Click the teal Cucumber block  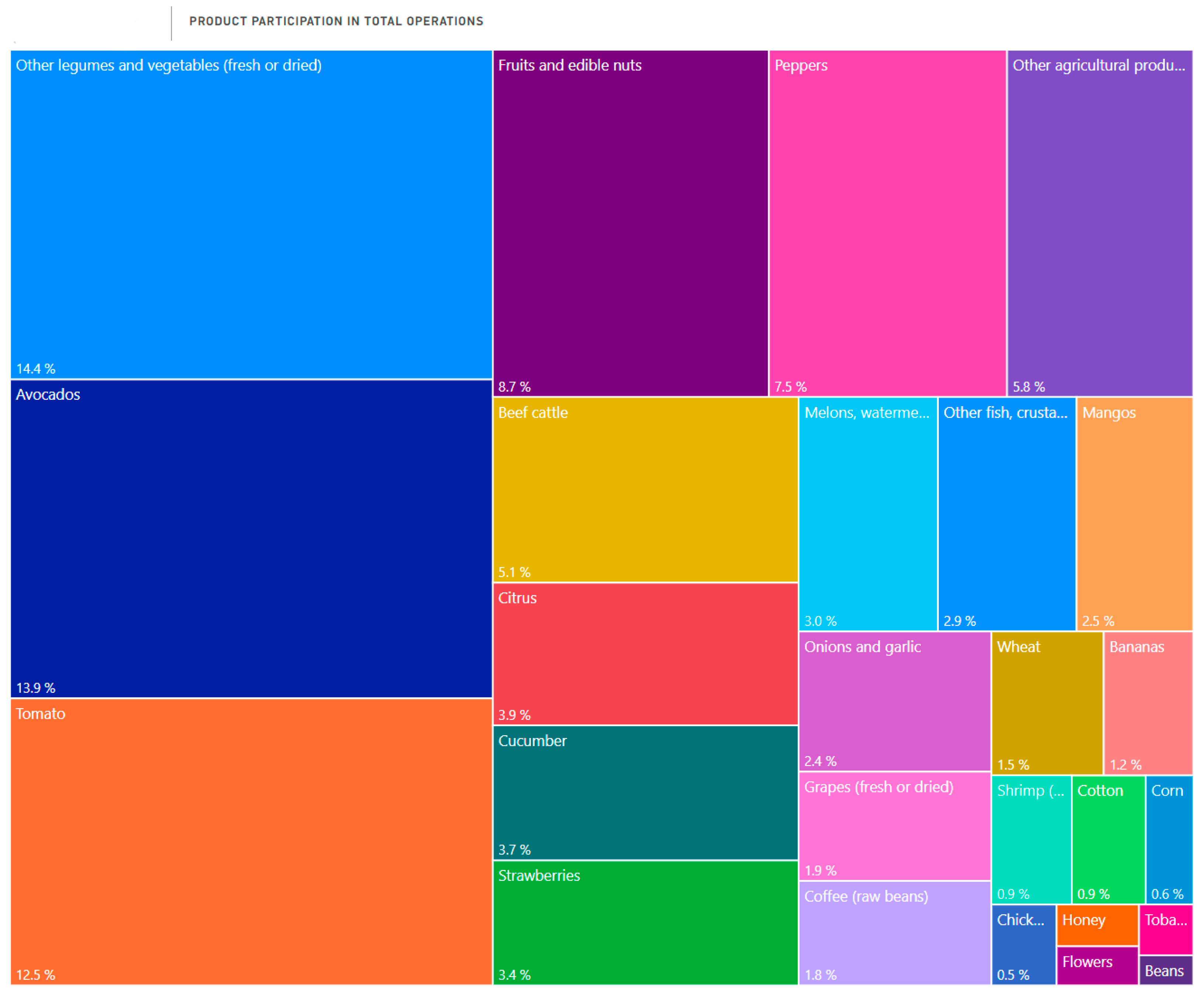[x=645, y=793]
